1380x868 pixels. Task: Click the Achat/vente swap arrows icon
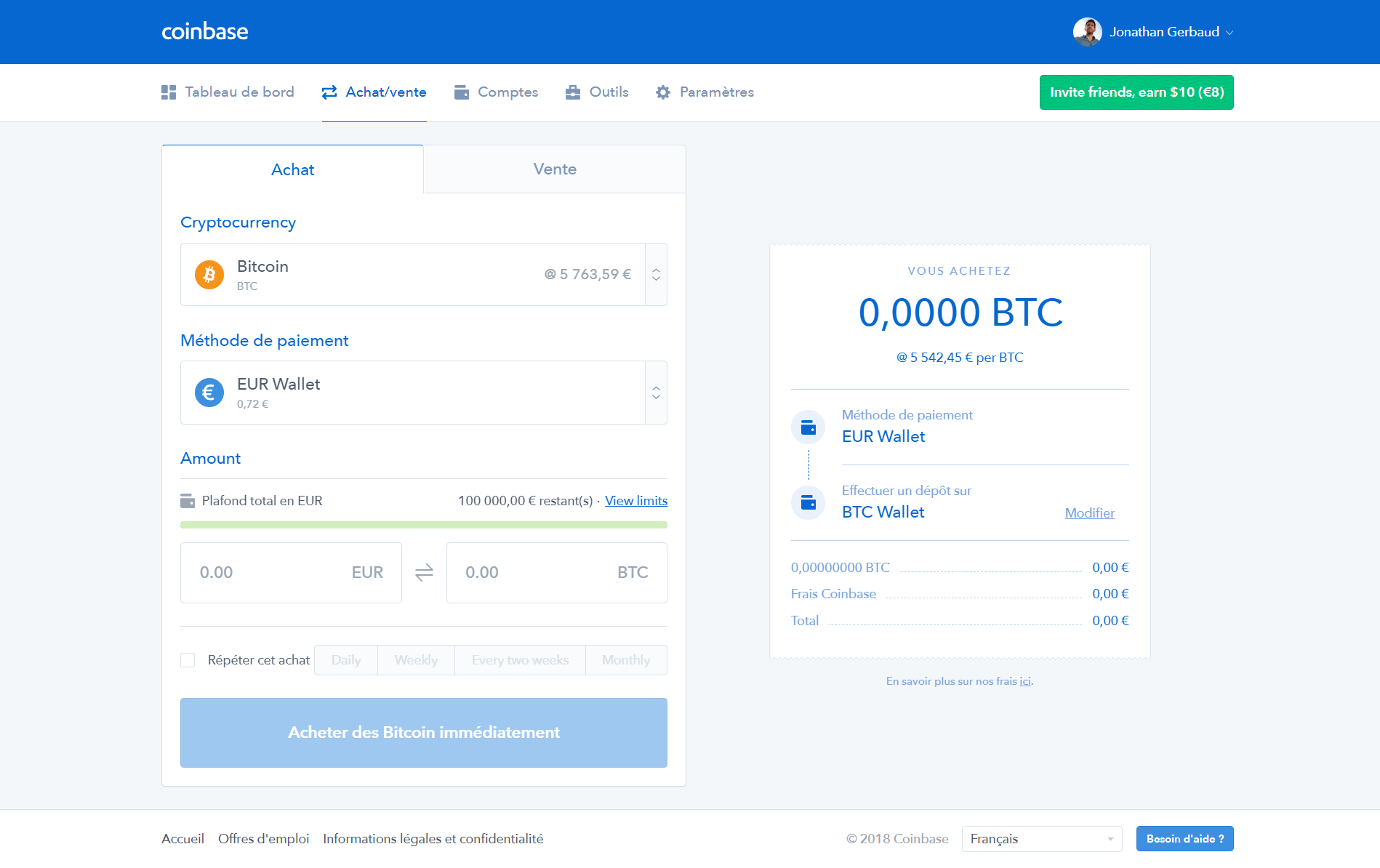pos(329,92)
